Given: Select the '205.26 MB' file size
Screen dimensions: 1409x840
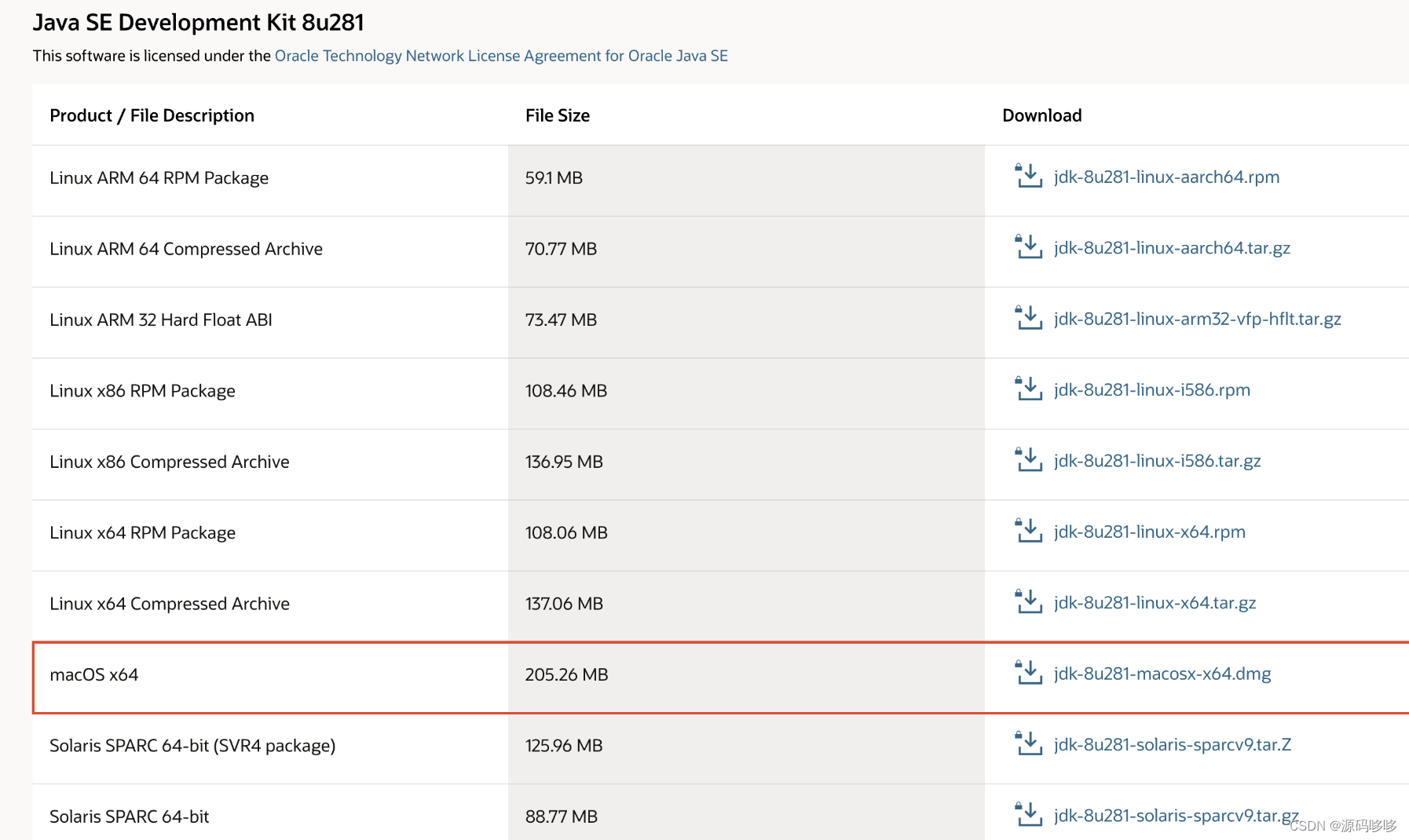Looking at the screenshot, I should coord(566,674).
